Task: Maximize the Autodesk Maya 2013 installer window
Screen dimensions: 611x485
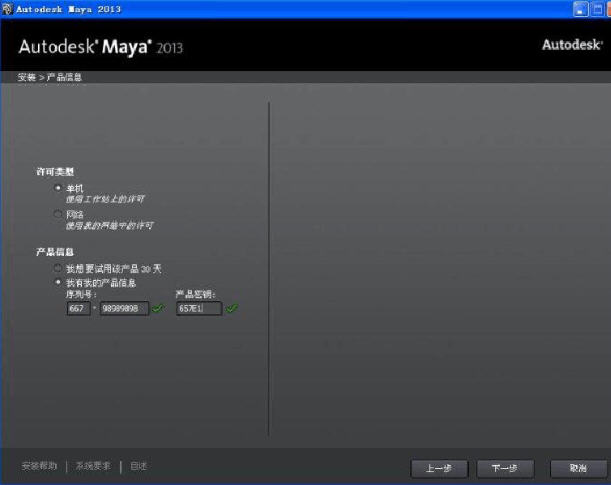Action: (597, 9)
